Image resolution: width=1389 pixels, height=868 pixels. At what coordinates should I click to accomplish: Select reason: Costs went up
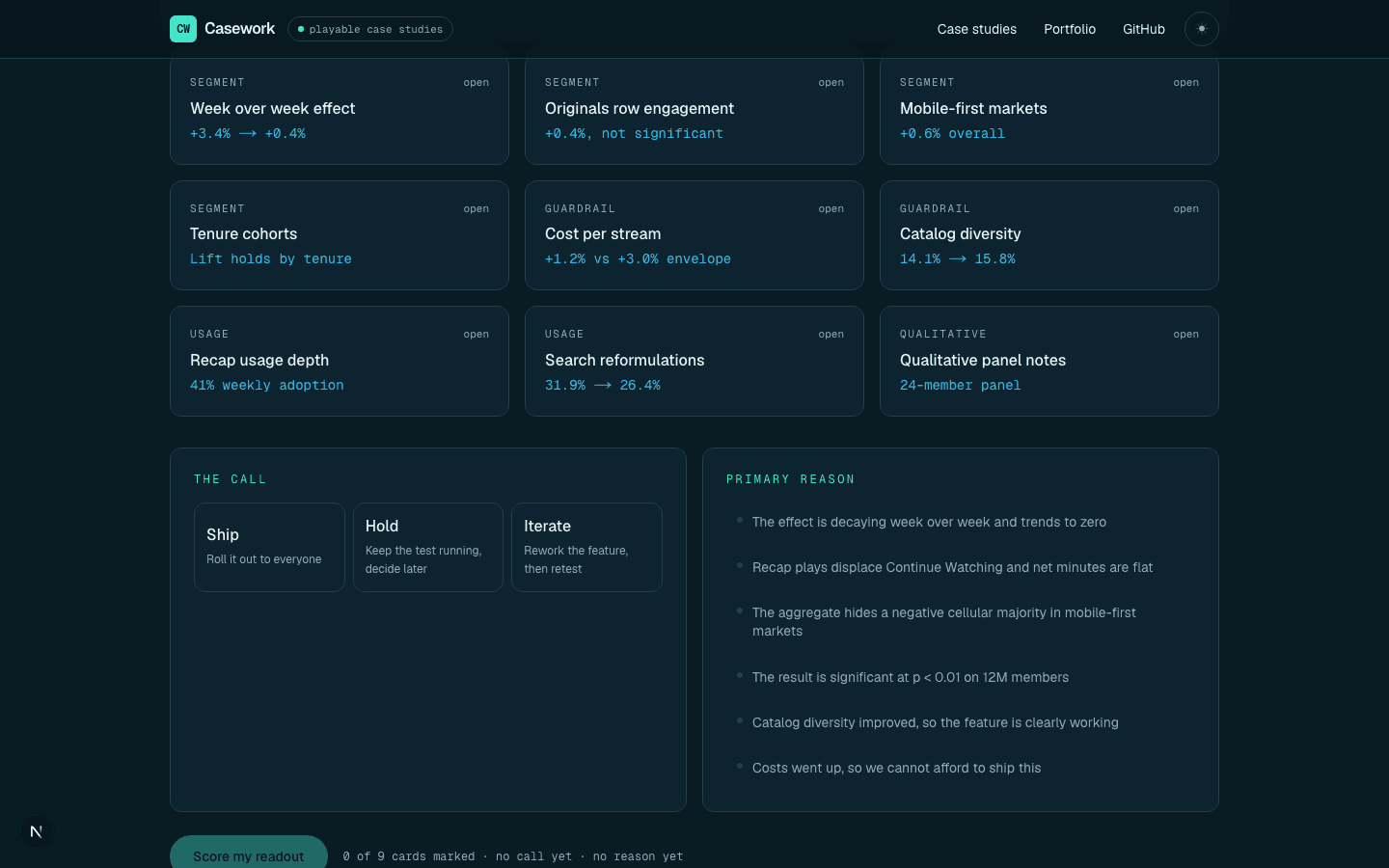[961, 768]
